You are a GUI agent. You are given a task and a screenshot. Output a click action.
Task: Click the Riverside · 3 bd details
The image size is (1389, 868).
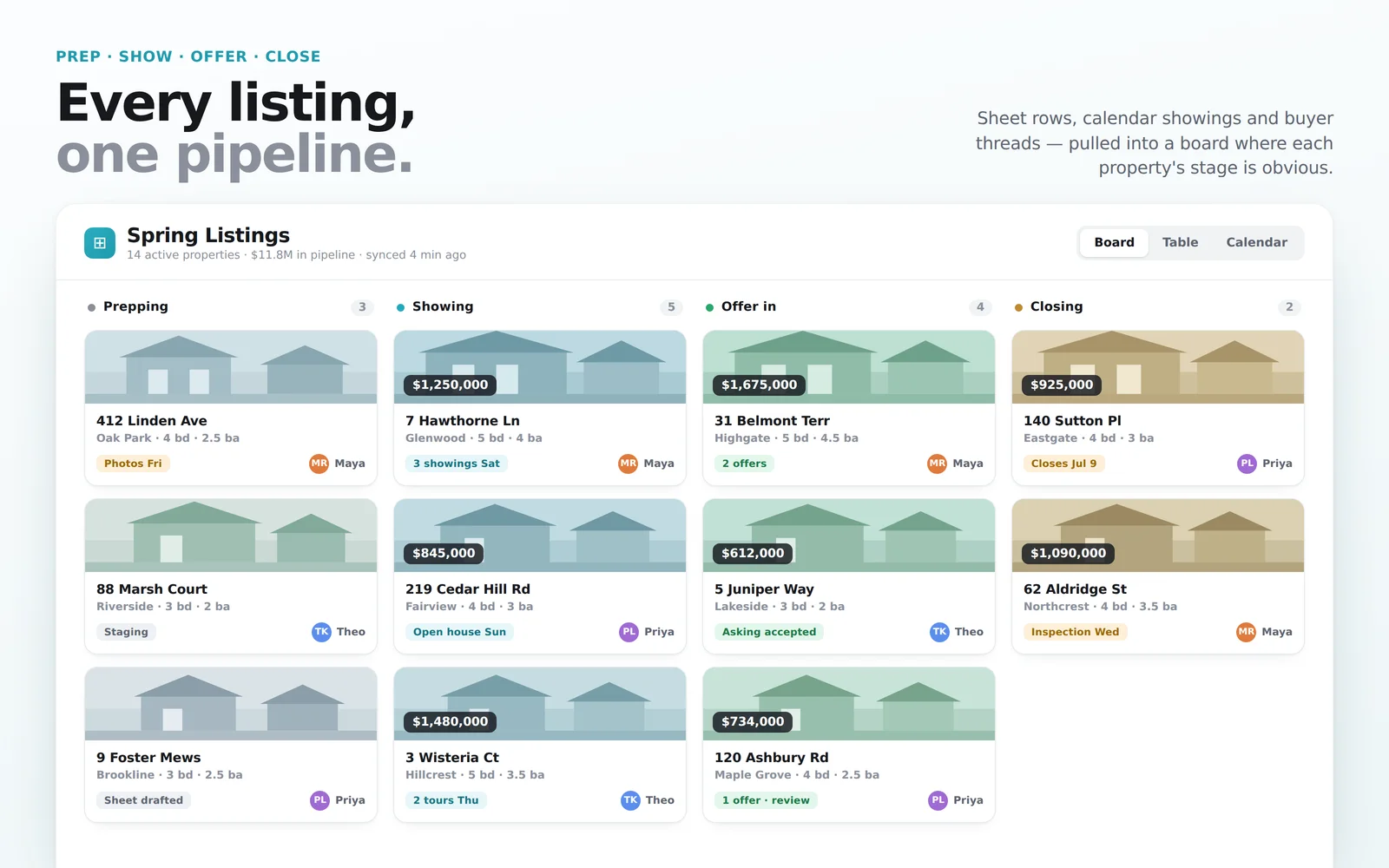(x=163, y=607)
